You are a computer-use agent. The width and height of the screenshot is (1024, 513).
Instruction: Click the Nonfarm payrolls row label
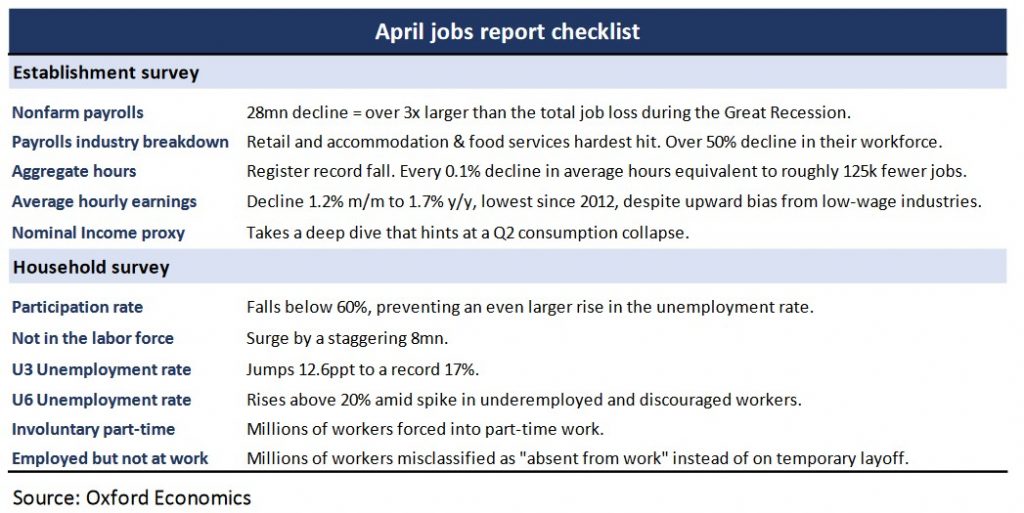pos(78,112)
